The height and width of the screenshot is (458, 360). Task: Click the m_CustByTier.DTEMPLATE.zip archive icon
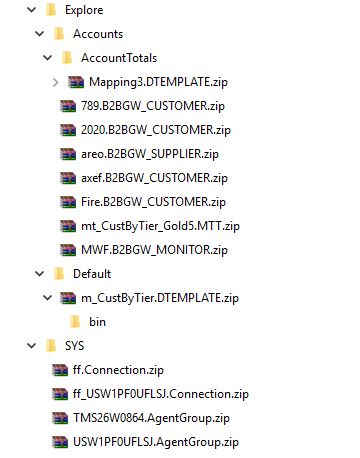click(x=68, y=298)
